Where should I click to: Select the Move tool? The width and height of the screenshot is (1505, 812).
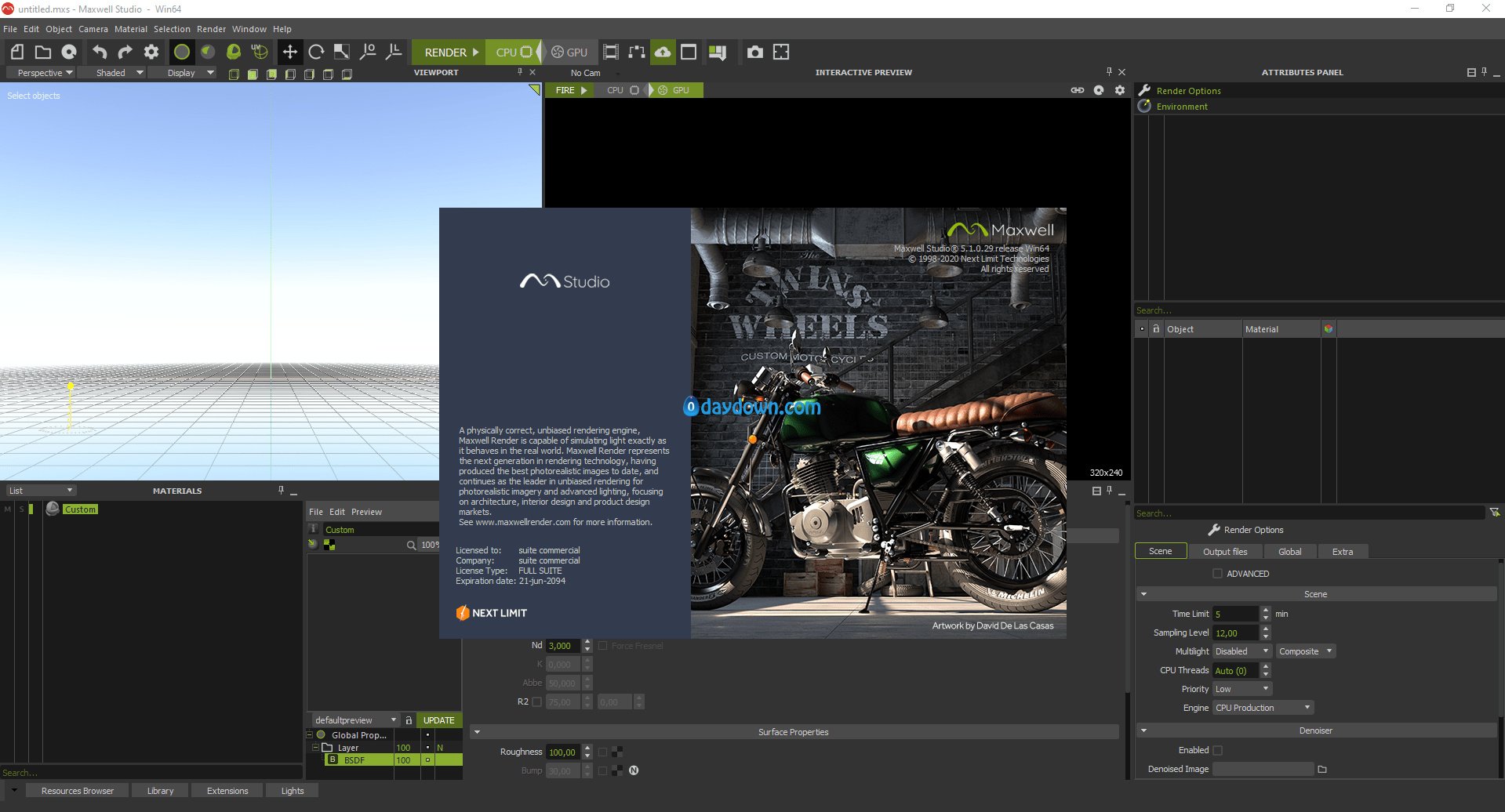[290, 52]
